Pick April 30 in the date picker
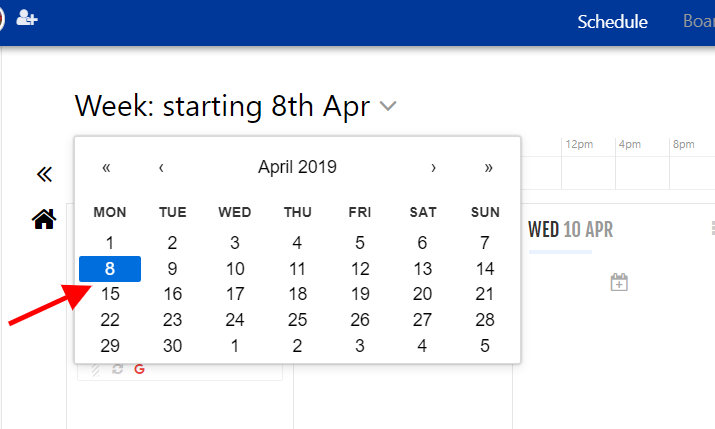715x429 pixels. coord(172,346)
